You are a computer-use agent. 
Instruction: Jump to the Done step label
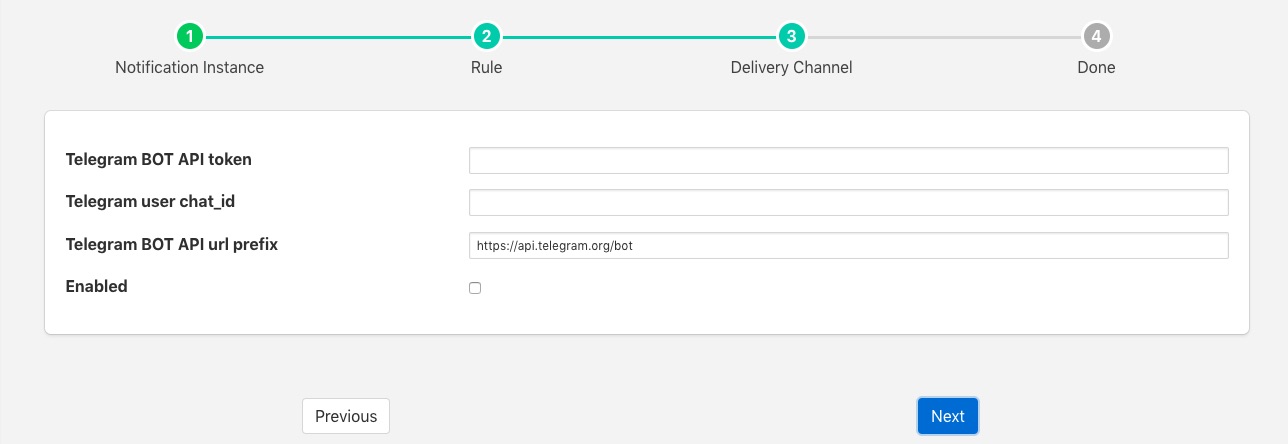coord(1096,68)
